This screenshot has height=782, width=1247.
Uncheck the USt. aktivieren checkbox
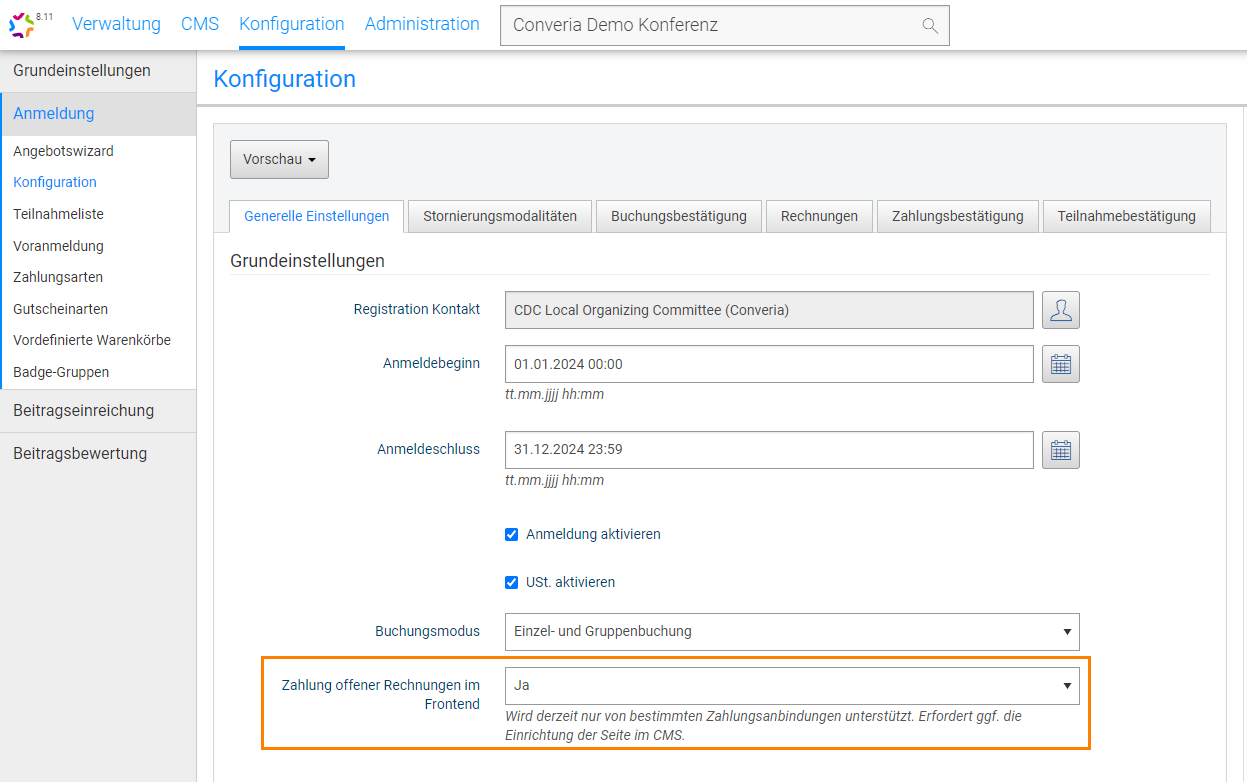click(x=512, y=582)
